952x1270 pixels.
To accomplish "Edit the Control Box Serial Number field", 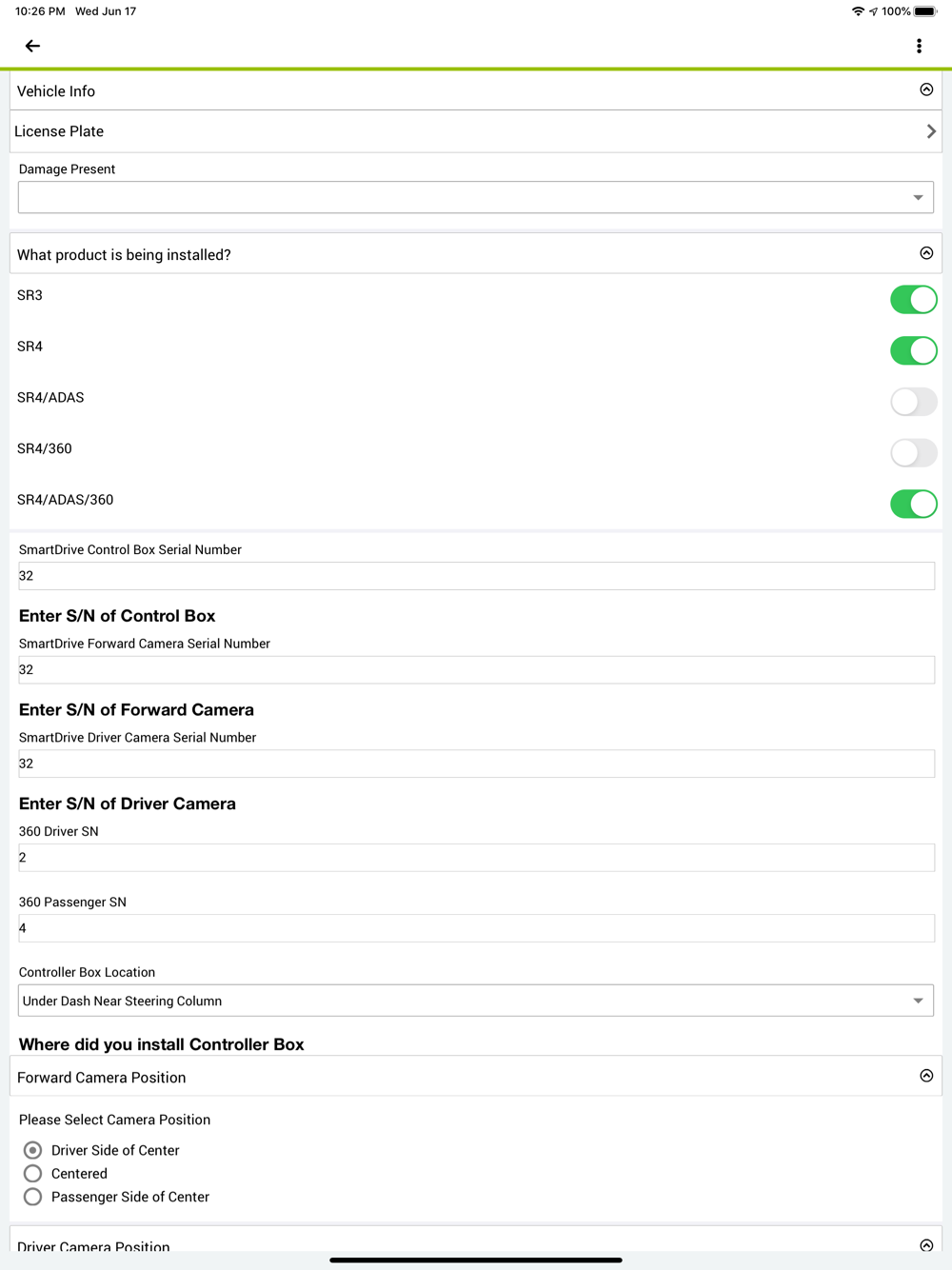I will [x=476, y=576].
